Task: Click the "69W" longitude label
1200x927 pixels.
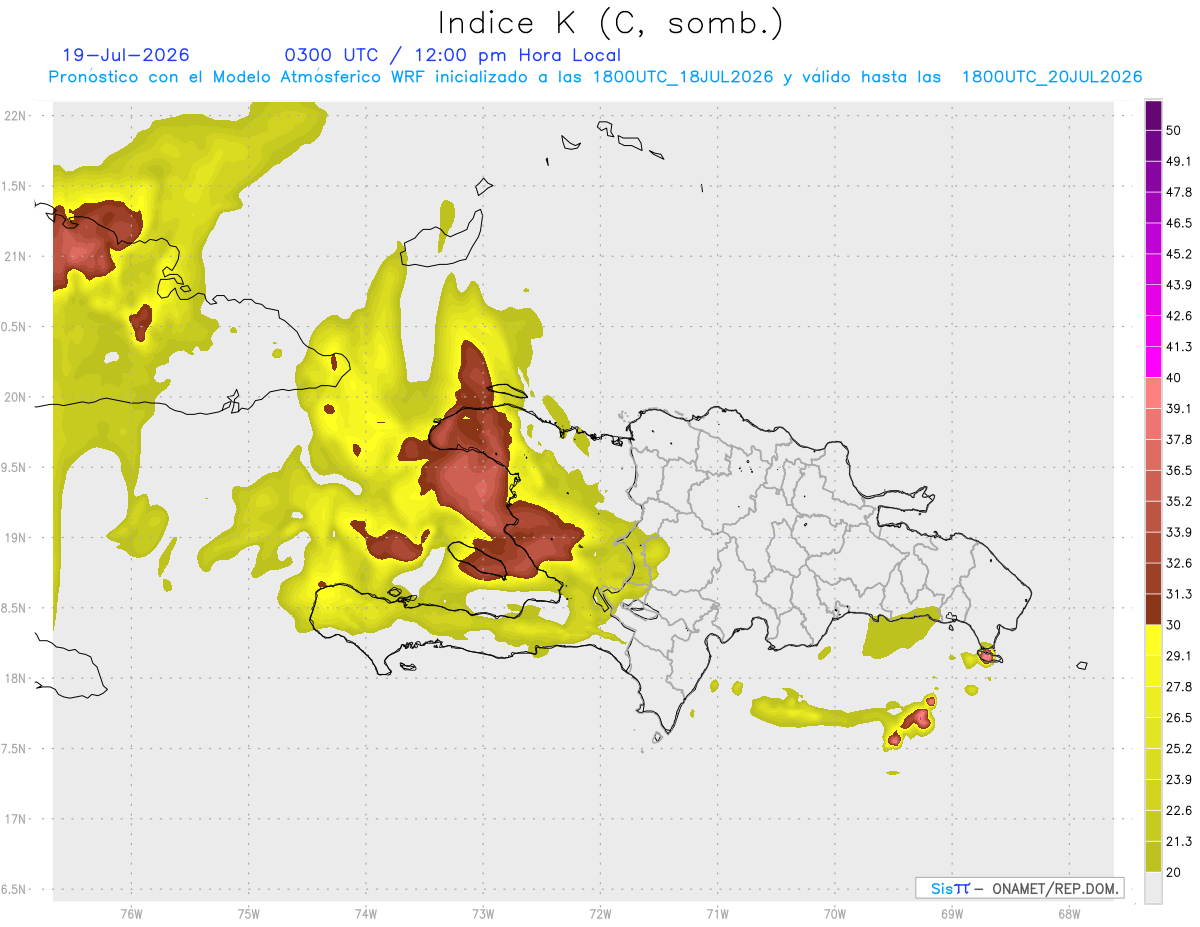Action: click(x=952, y=913)
